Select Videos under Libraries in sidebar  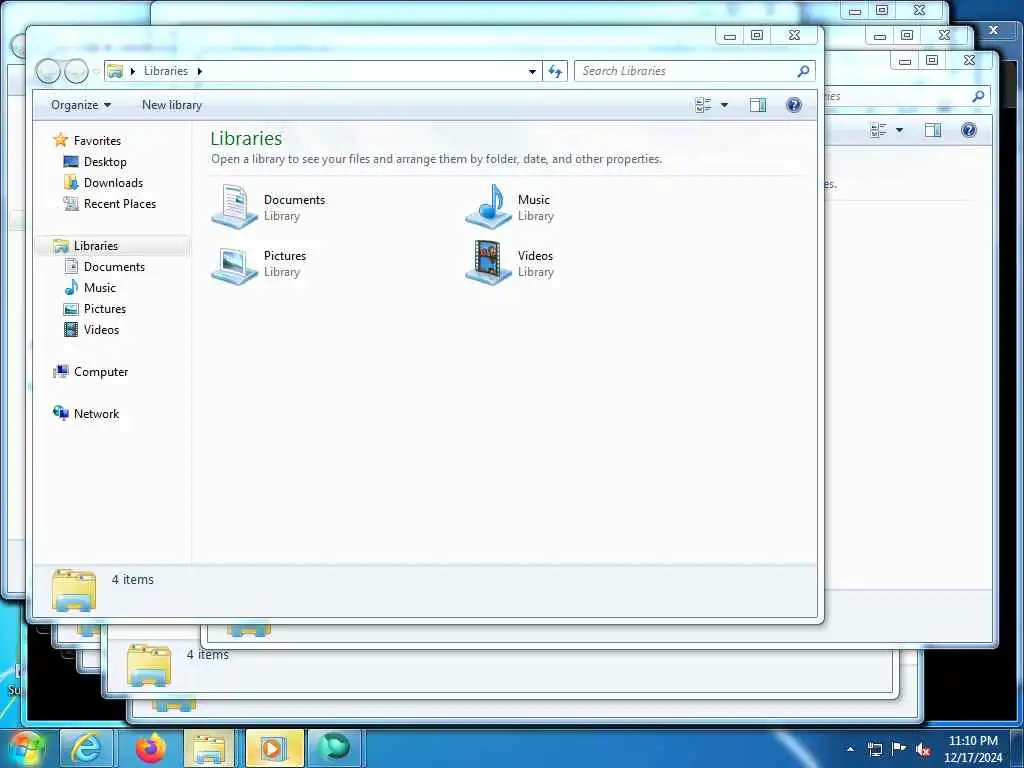101,329
